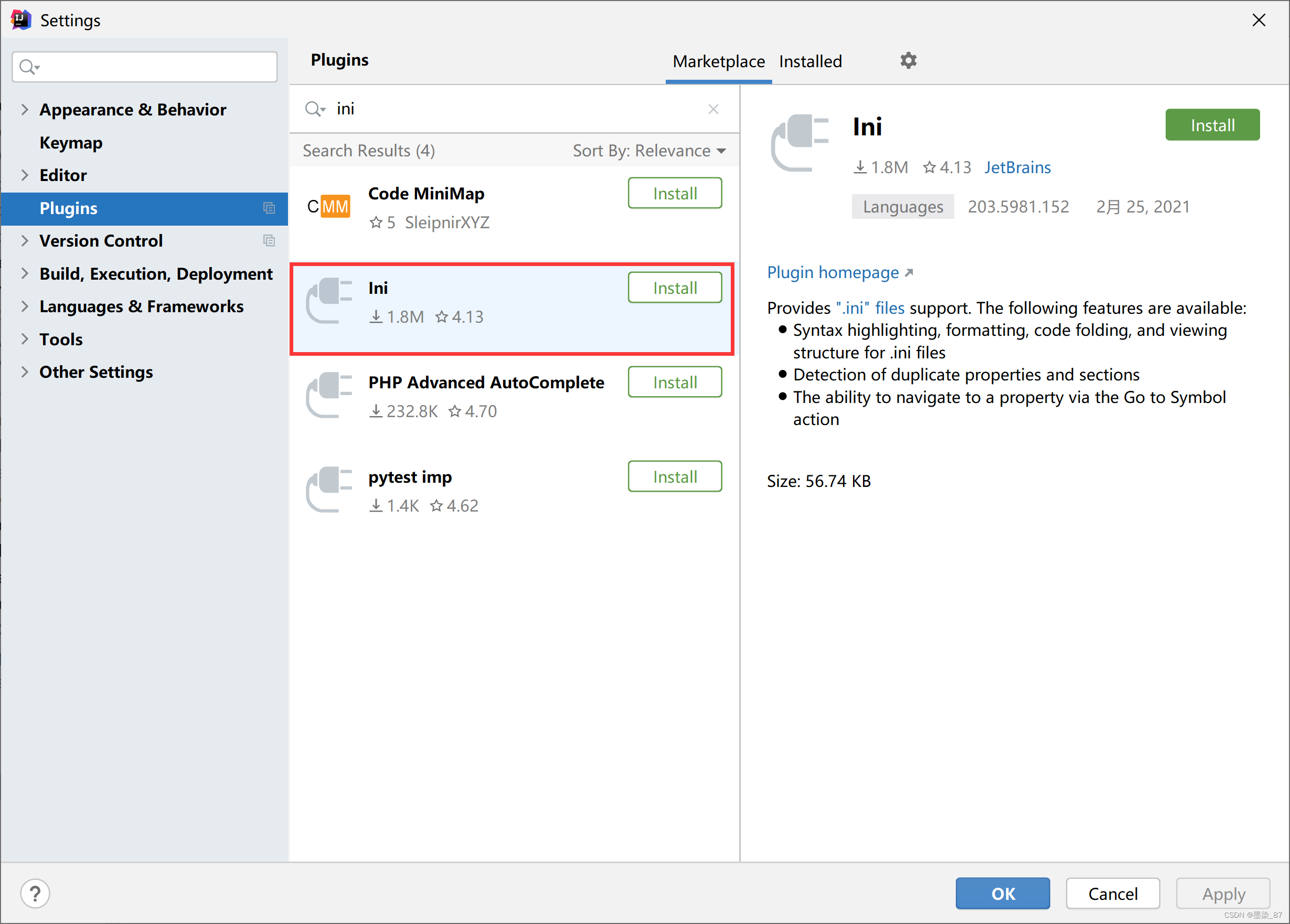This screenshot has height=924, width=1290.
Task: Select the Marketplace tab
Action: [x=718, y=61]
